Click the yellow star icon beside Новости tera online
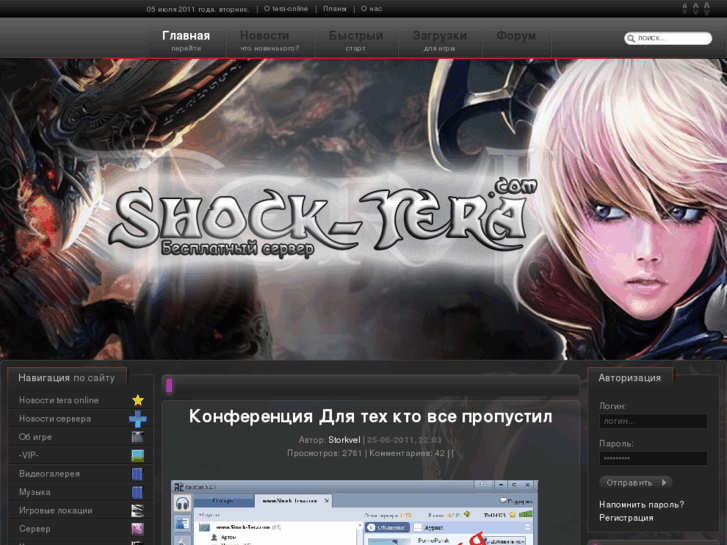Image resolution: width=727 pixels, height=545 pixels. 138,400
